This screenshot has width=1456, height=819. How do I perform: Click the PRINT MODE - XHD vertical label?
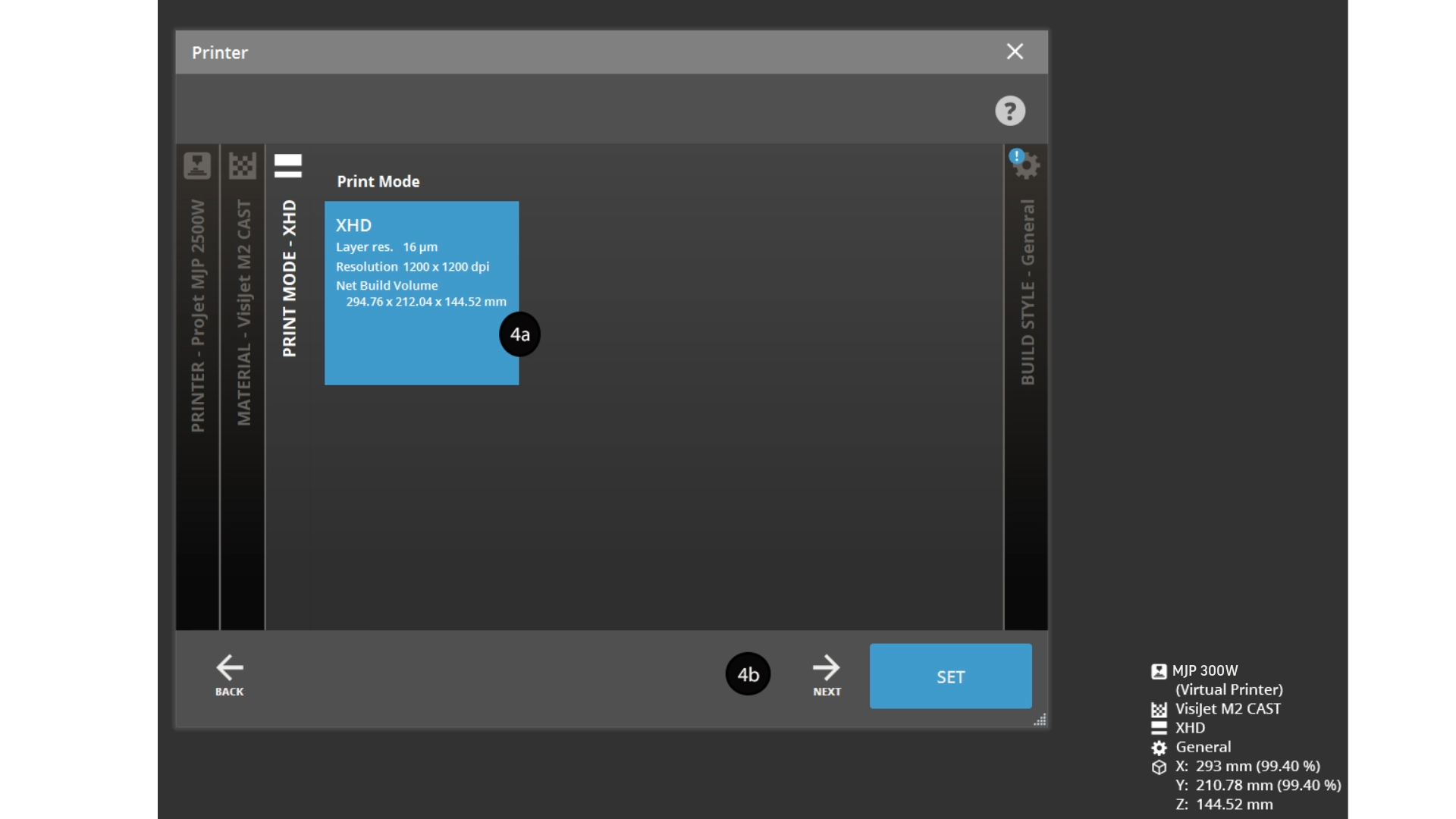click(289, 279)
